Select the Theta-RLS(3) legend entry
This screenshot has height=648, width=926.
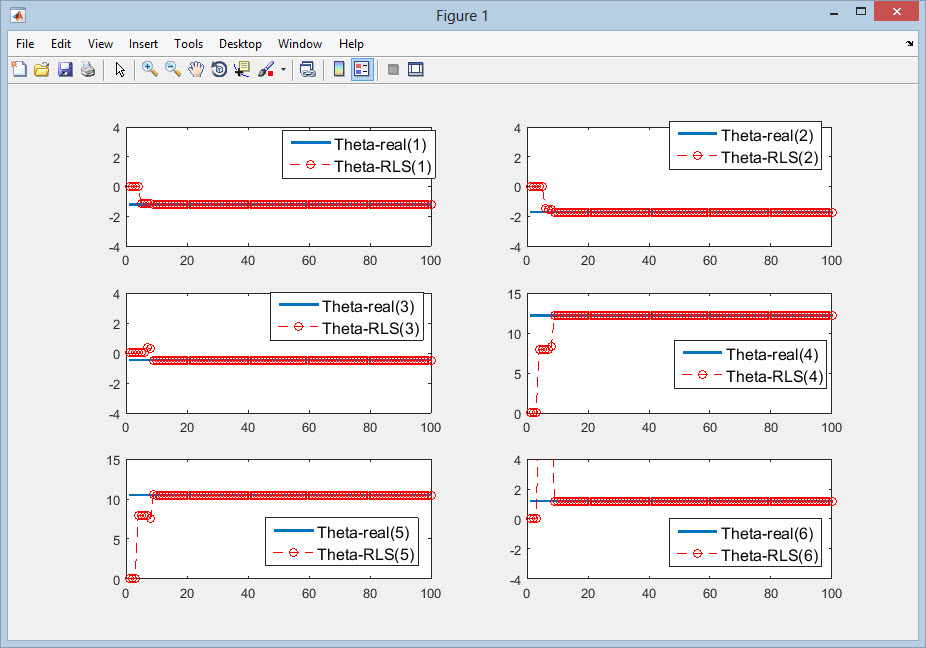[349, 328]
